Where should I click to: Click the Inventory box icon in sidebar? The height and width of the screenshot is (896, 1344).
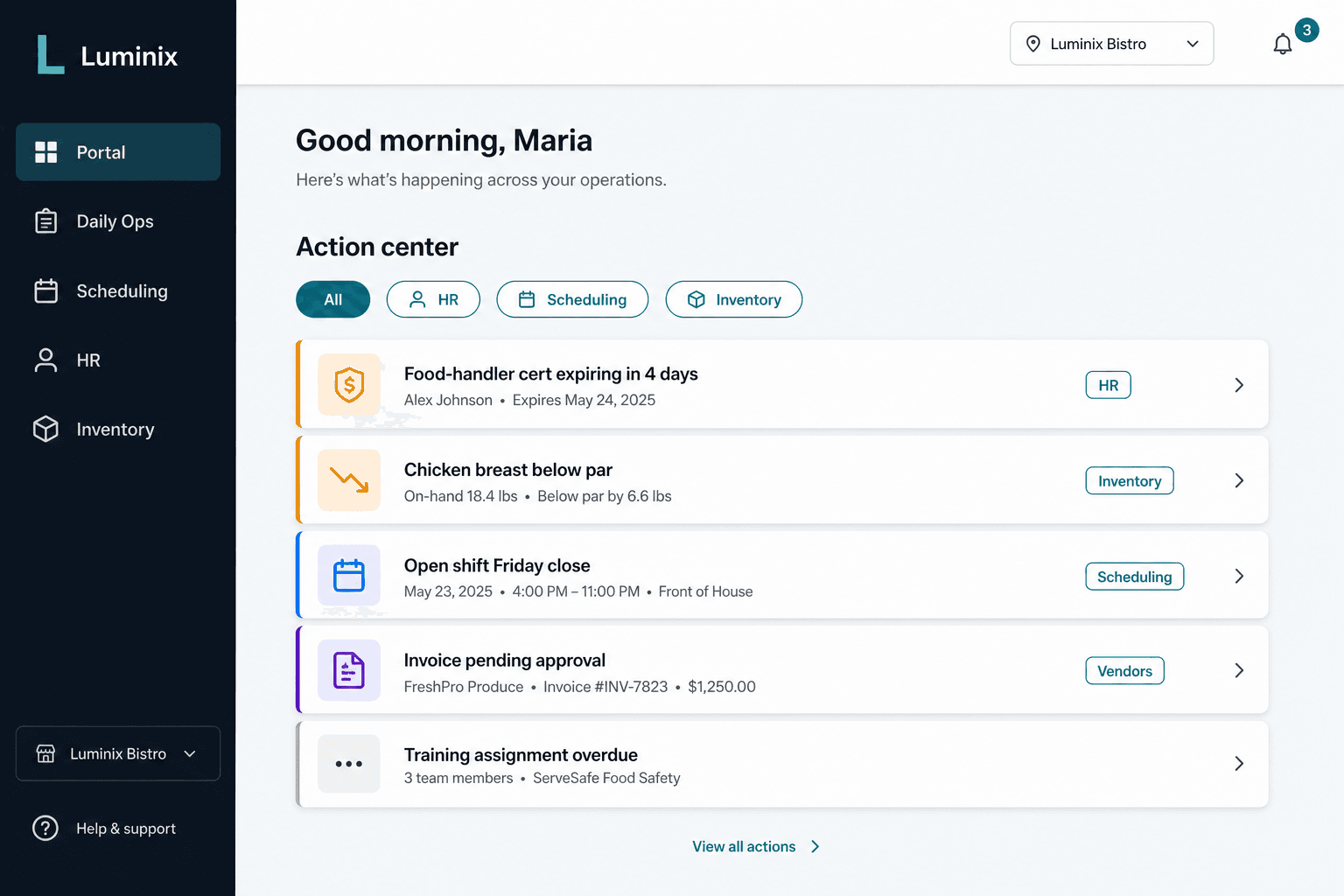pos(45,429)
